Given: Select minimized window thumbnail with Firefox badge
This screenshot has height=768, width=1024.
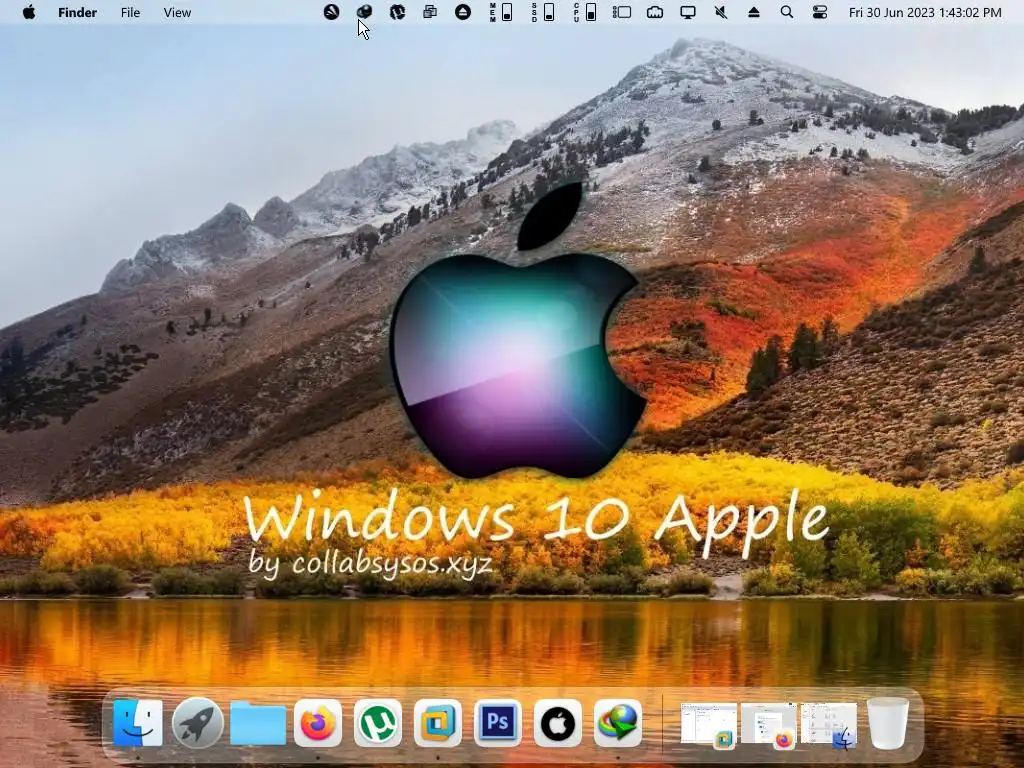Looking at the screenshot, I should click(x=769, y=724).
